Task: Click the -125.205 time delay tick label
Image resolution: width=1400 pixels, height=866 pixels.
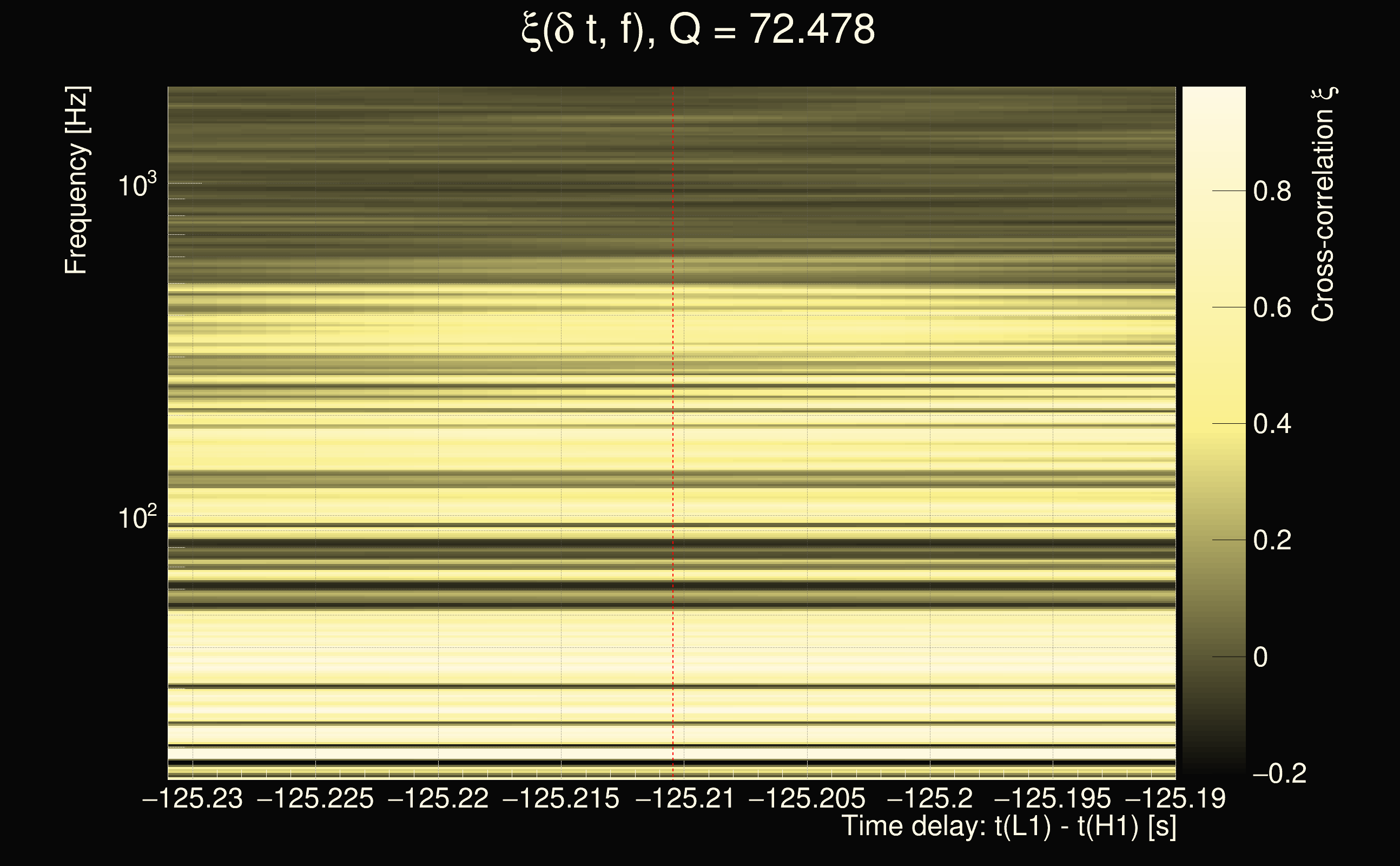Action: point(807,798)
